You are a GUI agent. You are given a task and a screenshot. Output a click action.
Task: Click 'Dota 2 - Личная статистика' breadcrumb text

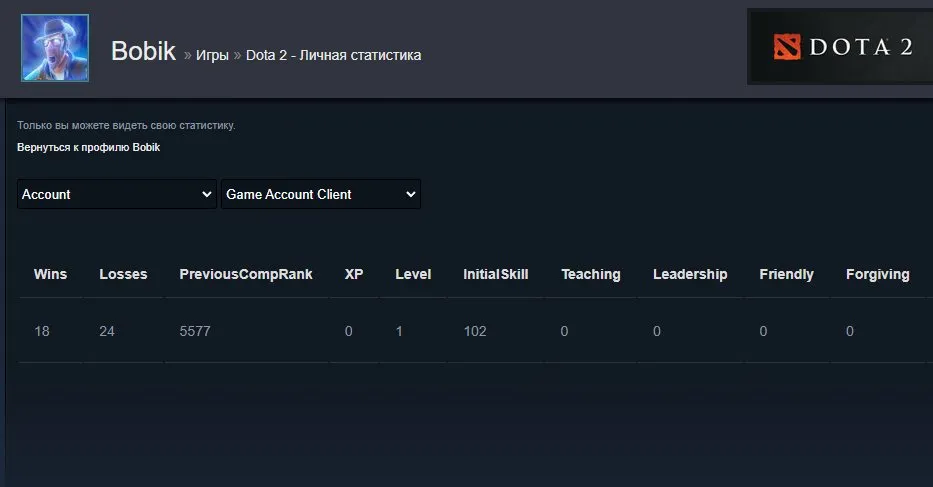333,55
